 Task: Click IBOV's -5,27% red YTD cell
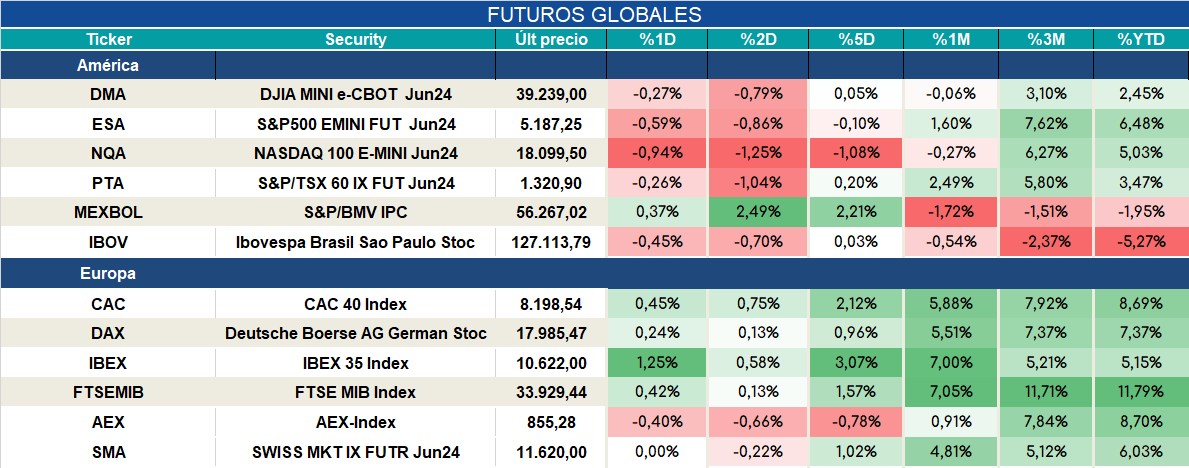[1141, 242]
